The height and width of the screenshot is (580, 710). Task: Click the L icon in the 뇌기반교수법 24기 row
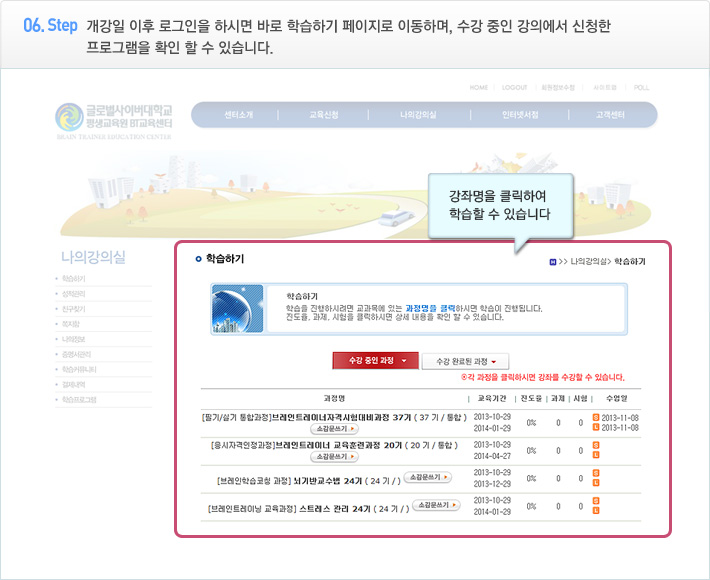coord(596,483)
